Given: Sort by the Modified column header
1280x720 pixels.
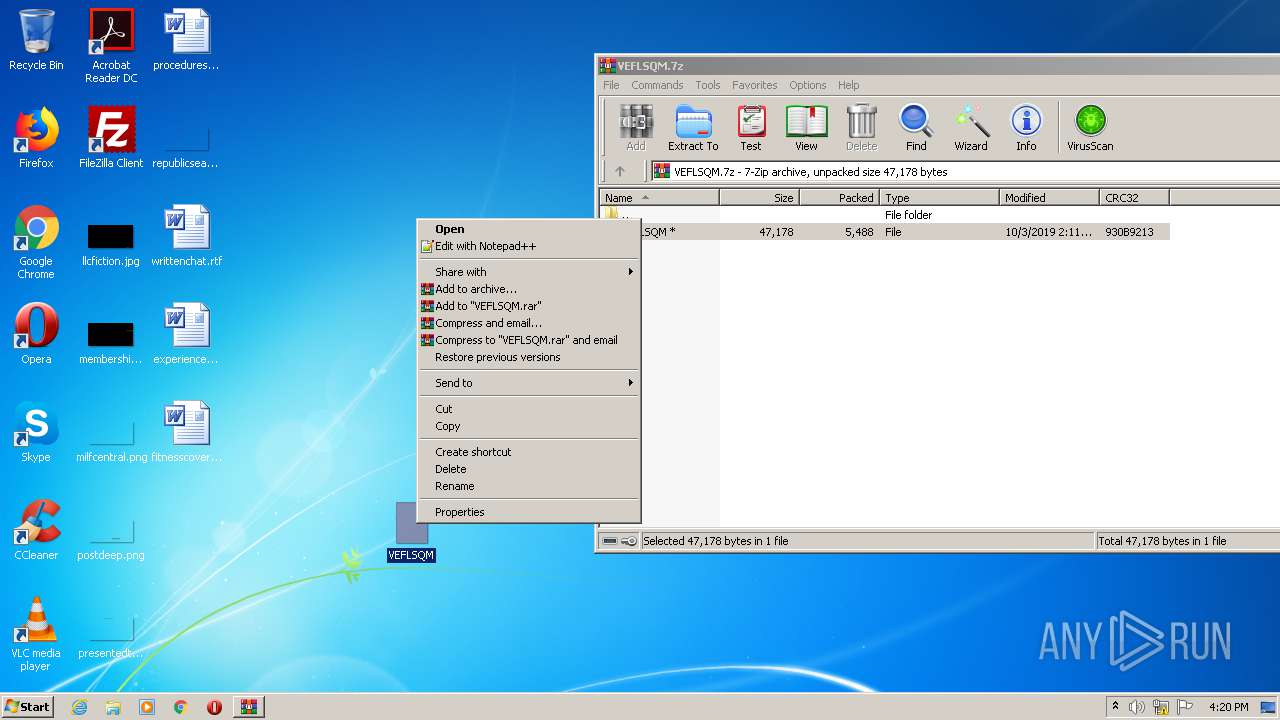Looking at the screenshot, I should 1049,198.
